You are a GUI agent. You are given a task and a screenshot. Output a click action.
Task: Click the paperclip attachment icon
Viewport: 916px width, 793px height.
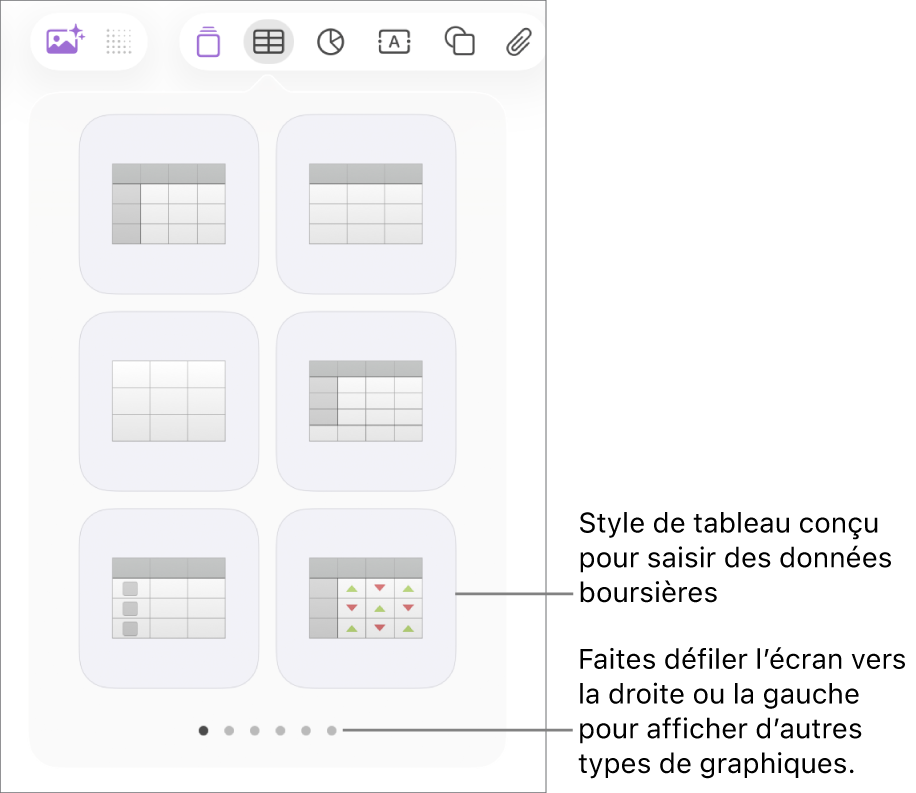[518, 42]
